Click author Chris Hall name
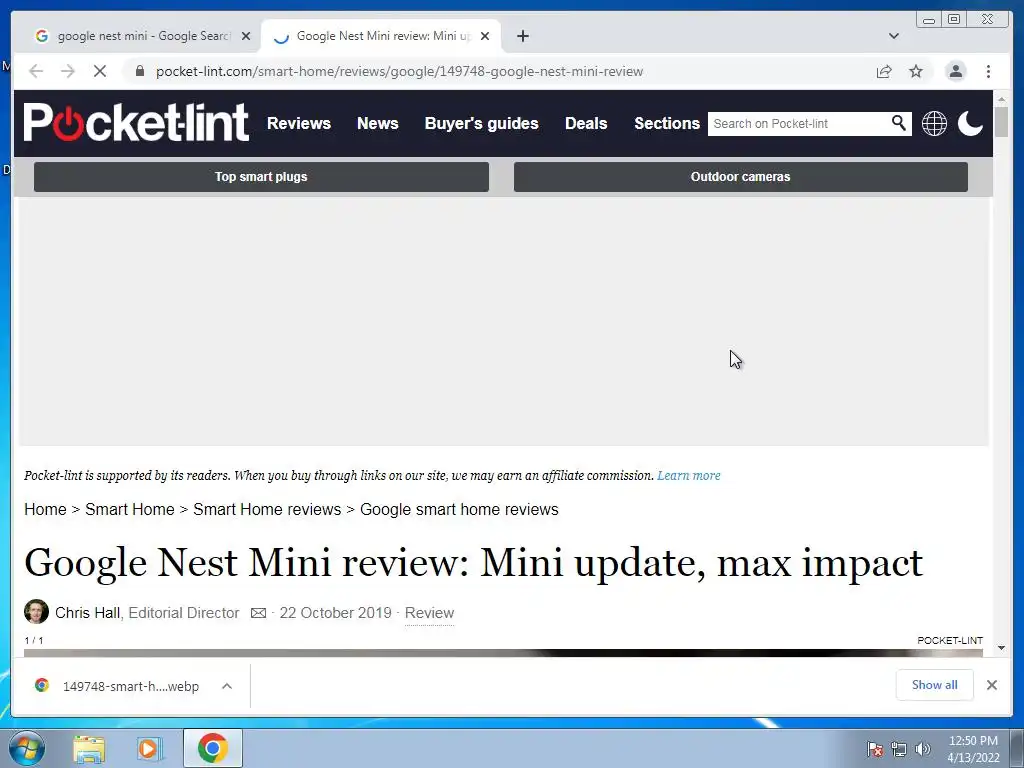The image size is (1024, 768). (x=88, y=613)
